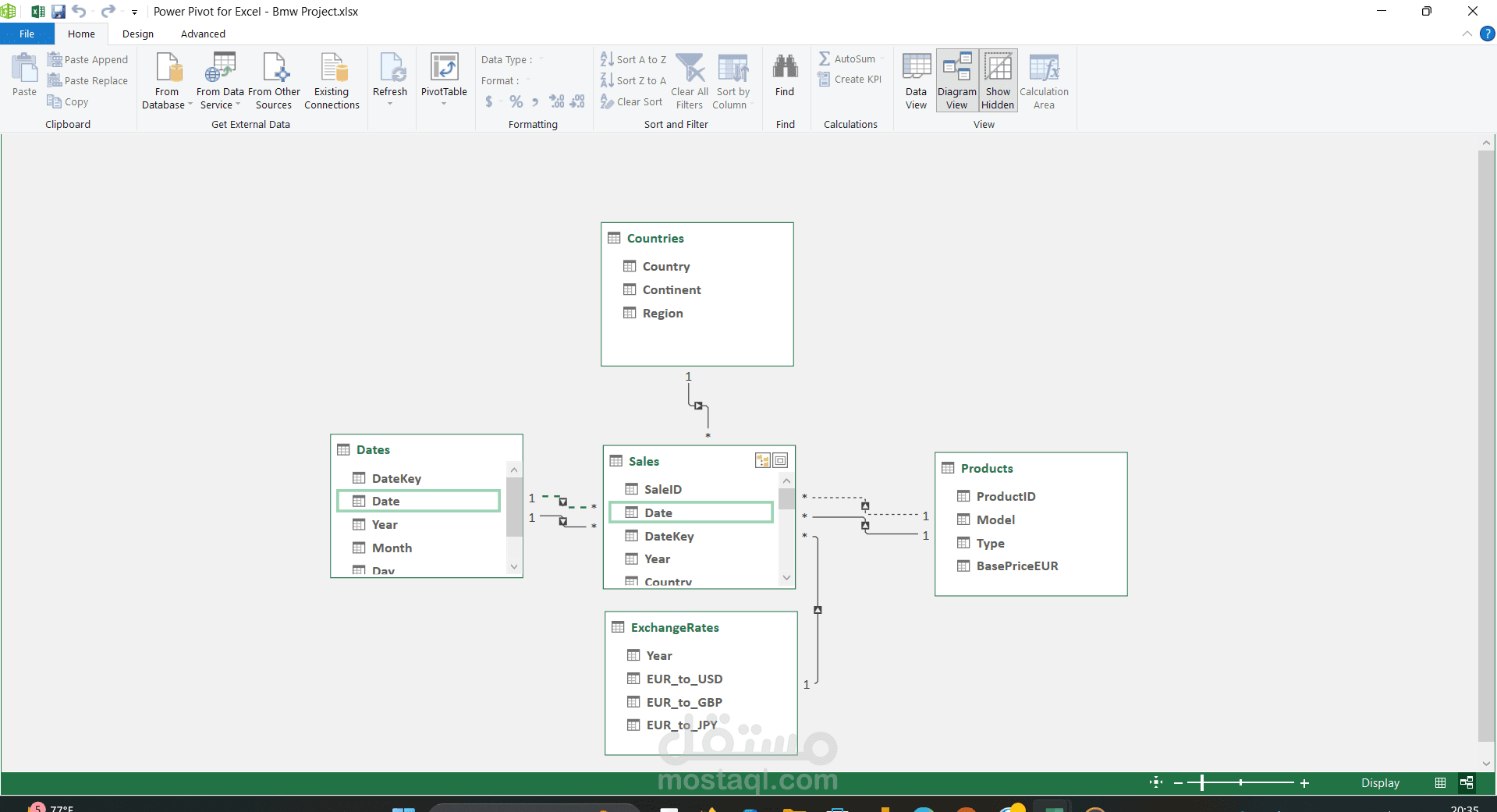Clear Sort on the column
This screenshot has height=812, width=1497.
point(631,101)
